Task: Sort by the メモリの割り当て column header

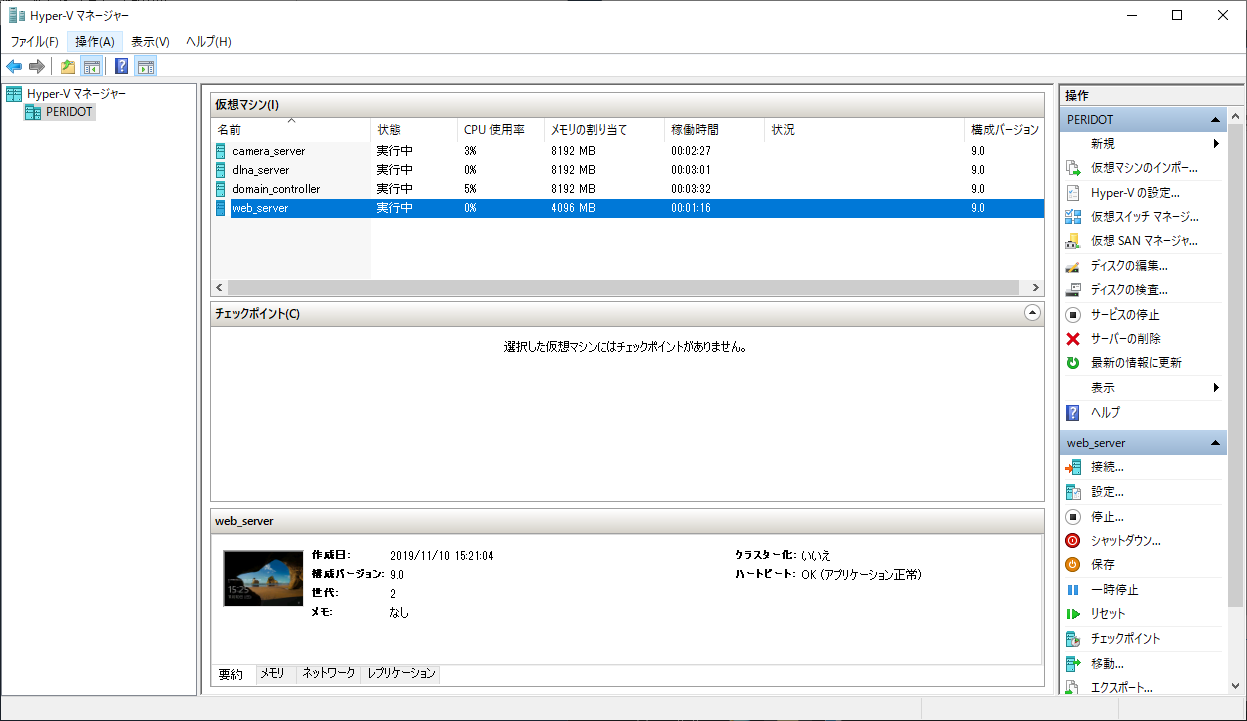Action: (x=604, y=130)
